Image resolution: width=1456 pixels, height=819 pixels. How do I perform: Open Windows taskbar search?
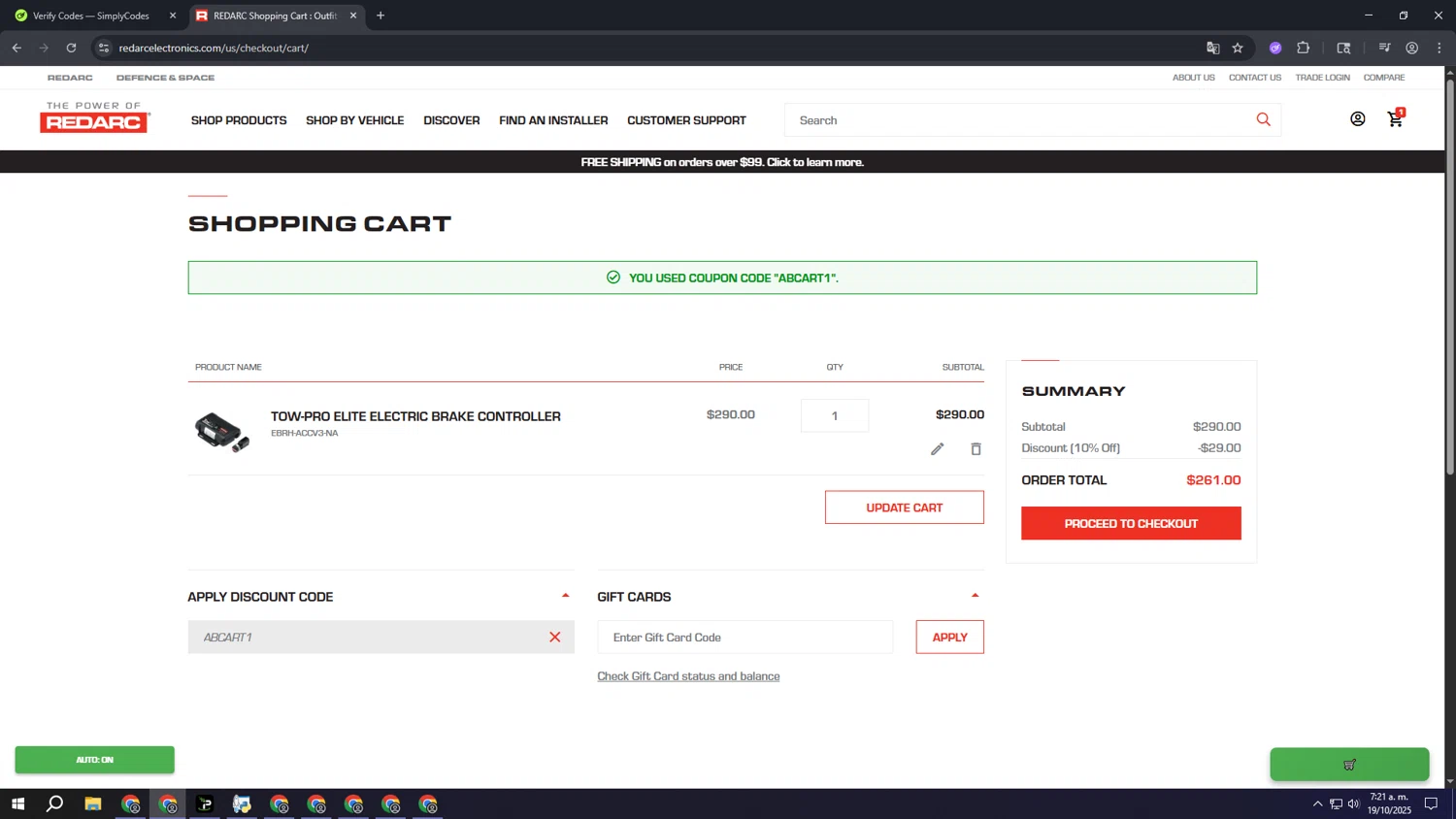[55, 803]
